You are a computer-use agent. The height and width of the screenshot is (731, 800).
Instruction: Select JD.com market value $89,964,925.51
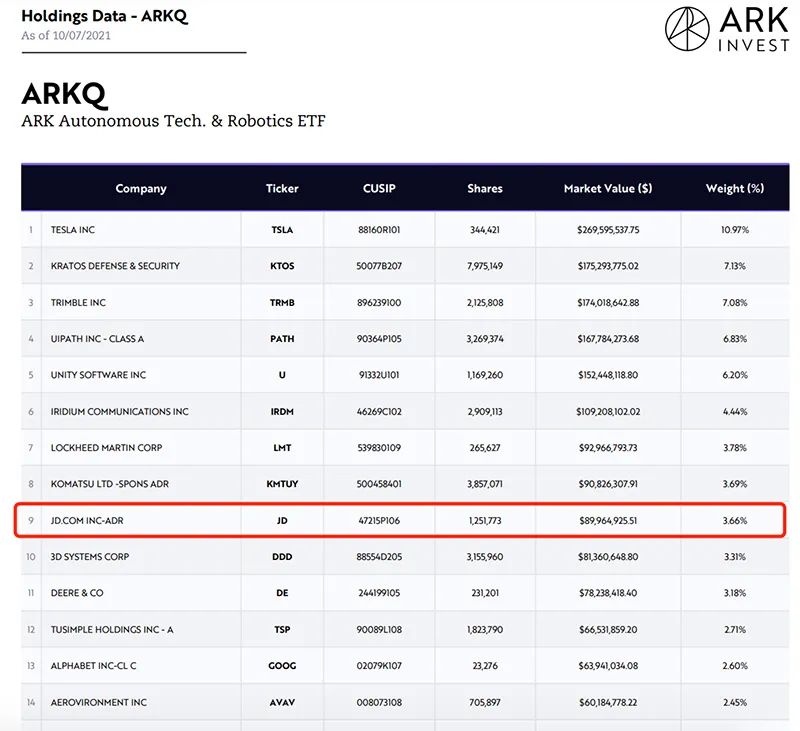608,521
